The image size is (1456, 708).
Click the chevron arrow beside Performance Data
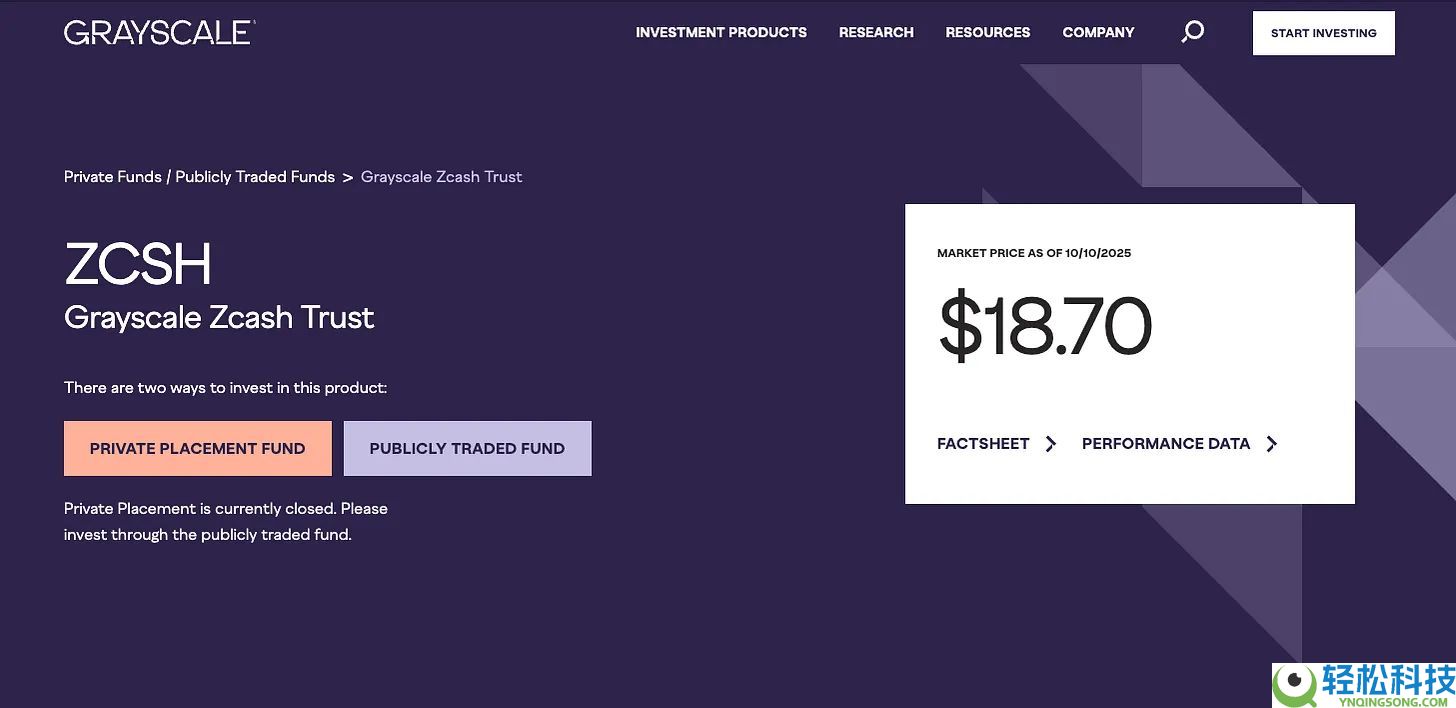click(x=1271, y=444)
